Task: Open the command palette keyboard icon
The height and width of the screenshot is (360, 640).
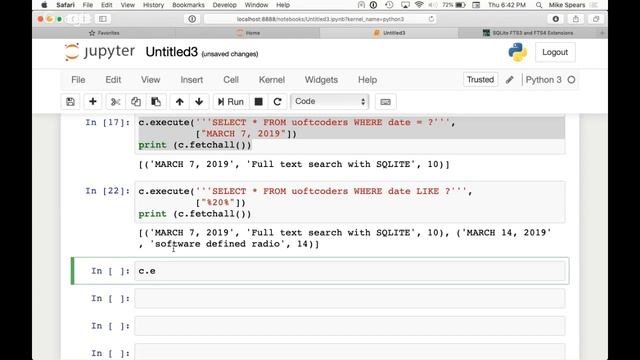Action: tap(385, 102)
